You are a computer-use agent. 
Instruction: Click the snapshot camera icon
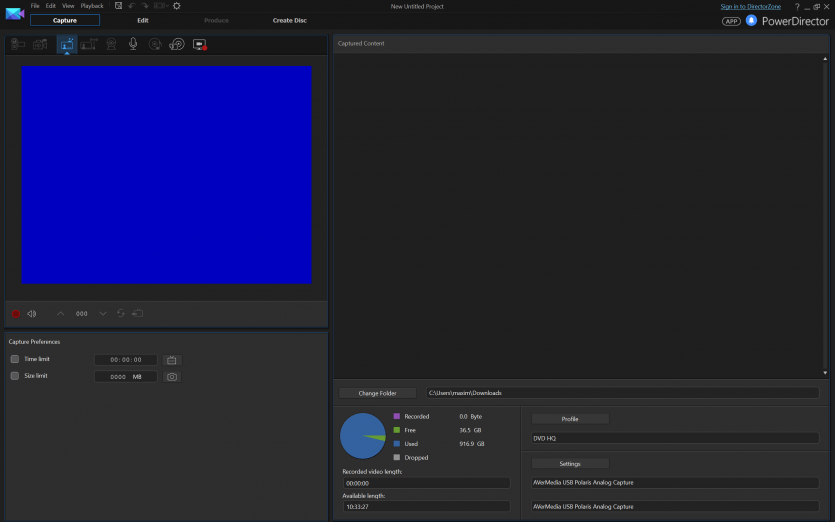(172, 377)
